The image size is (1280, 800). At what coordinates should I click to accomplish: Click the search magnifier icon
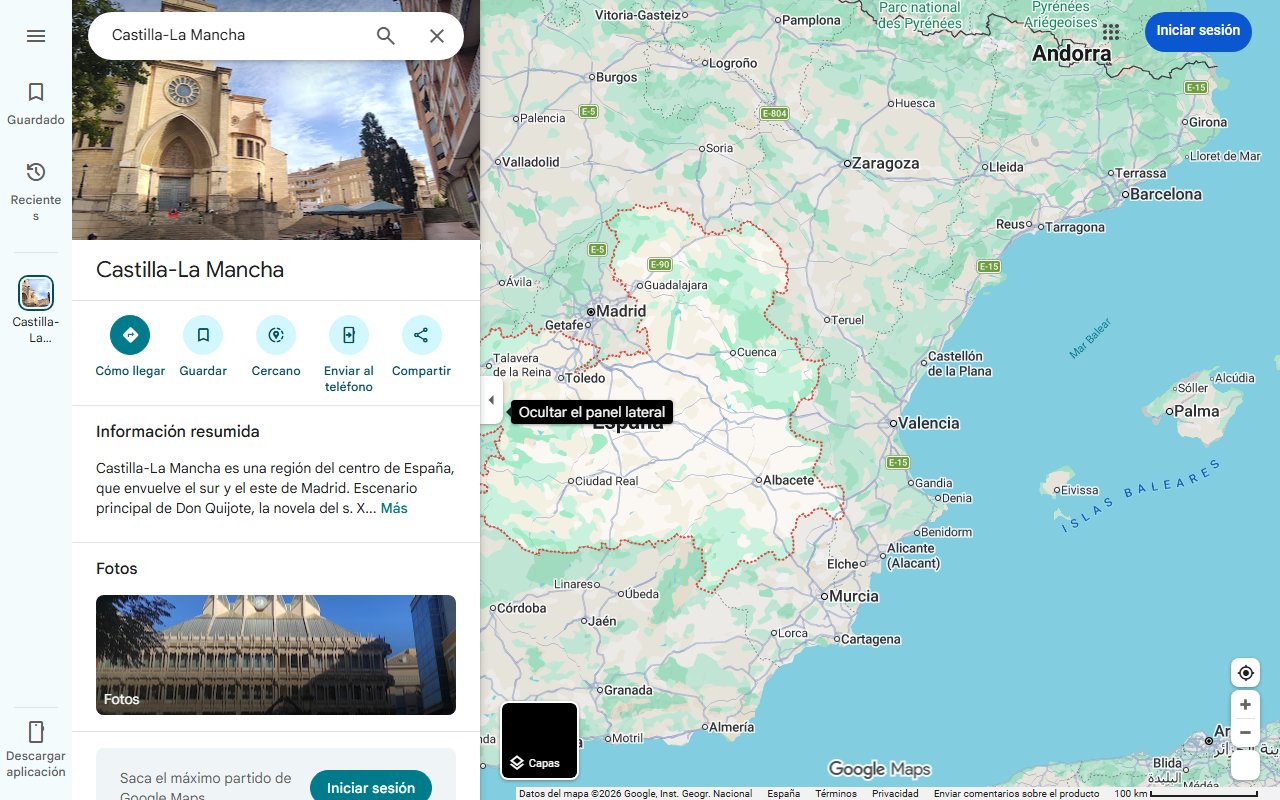pos(385,36)
